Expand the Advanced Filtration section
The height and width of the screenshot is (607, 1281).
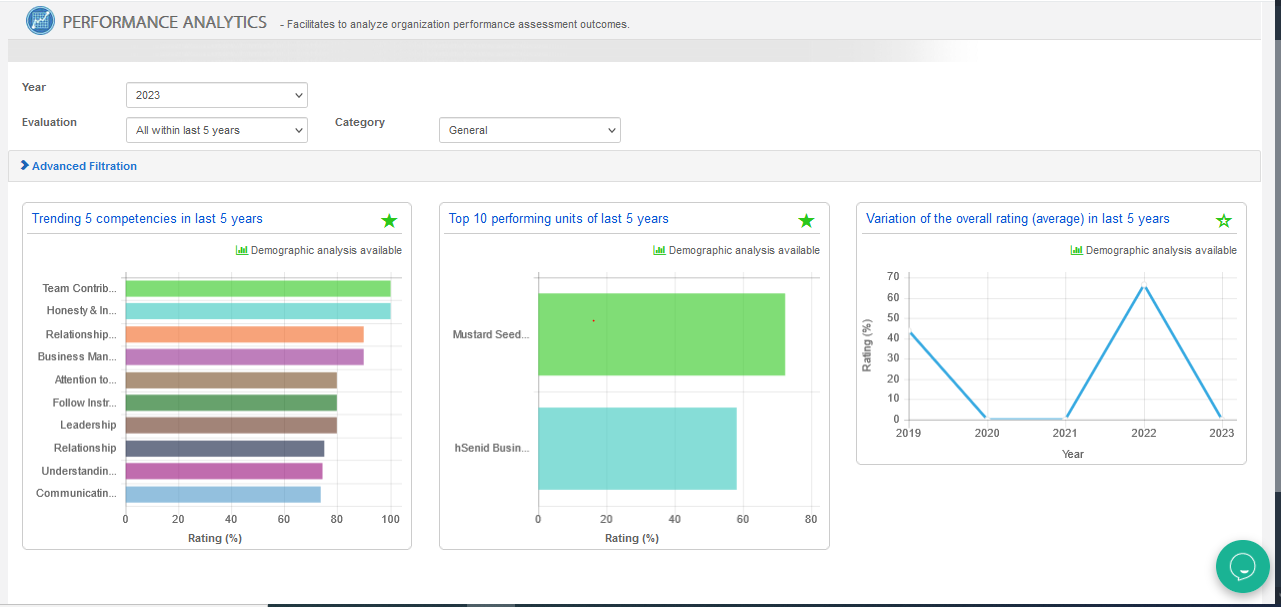pos(84,166)
